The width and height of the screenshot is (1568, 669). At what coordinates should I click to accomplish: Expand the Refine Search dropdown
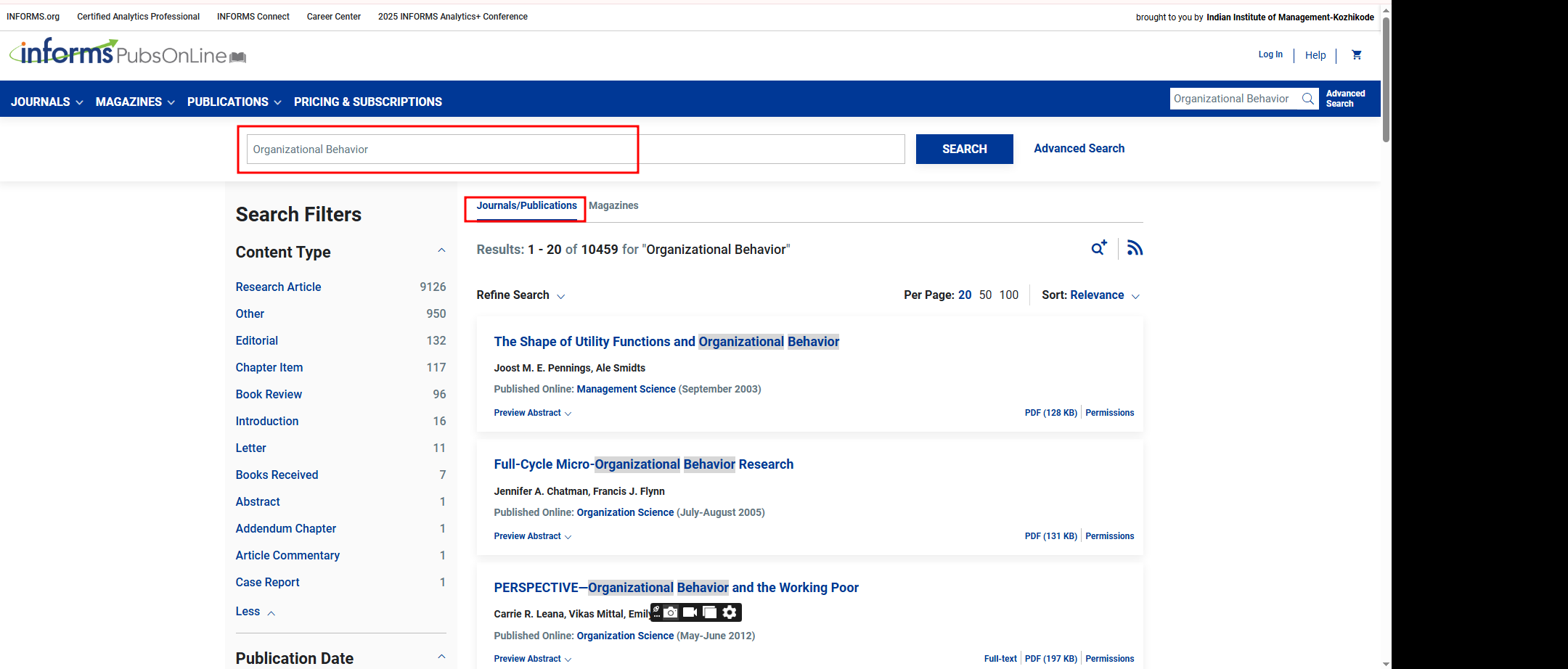pyautogui.click(x=520, y=295)
